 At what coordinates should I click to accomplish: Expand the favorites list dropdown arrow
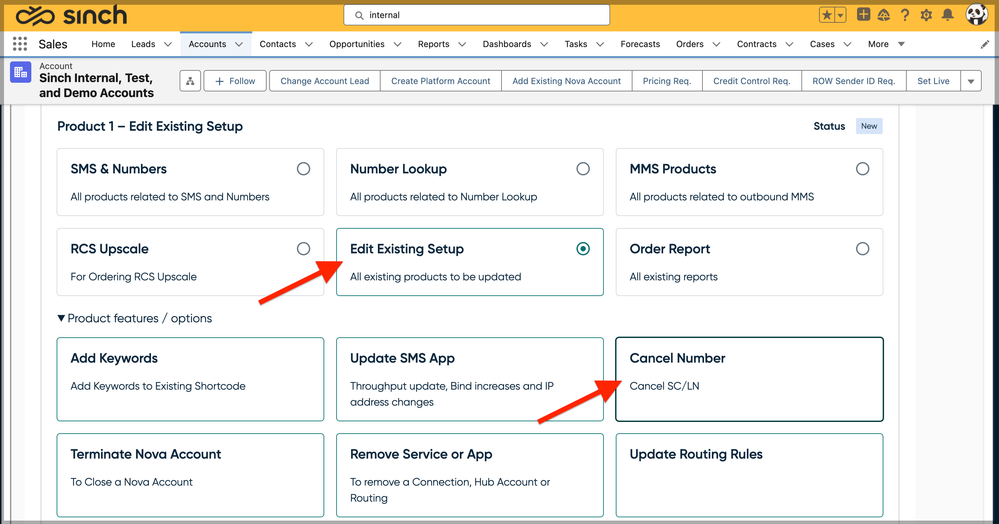pos(840,15)
